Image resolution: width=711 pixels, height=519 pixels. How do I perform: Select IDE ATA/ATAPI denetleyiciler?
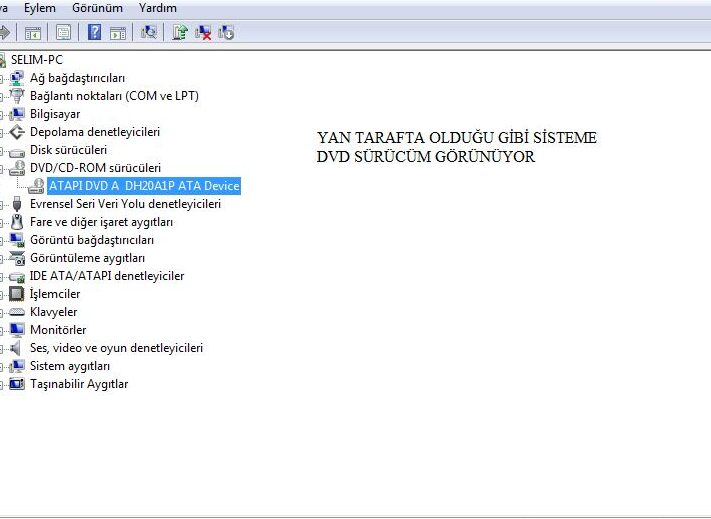click(x=107, y=276)
